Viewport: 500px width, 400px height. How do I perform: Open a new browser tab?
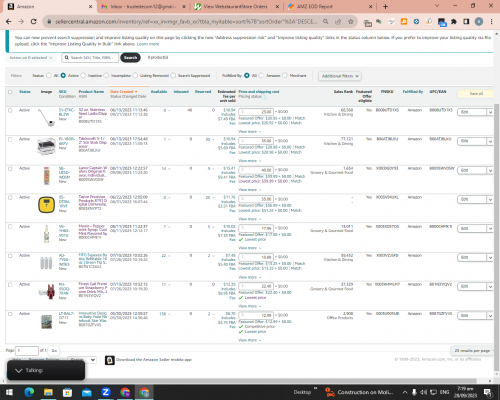click(x=385, y=6)
